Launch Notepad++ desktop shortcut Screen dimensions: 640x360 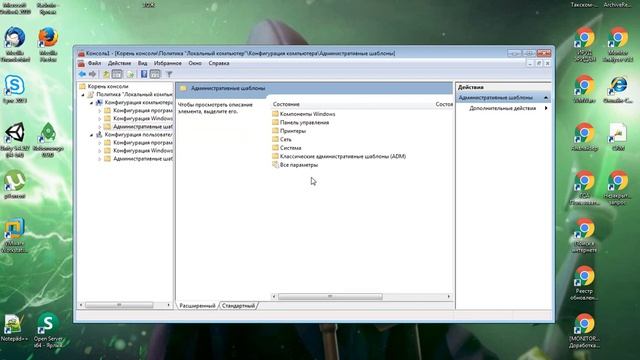tap(15, 328)
